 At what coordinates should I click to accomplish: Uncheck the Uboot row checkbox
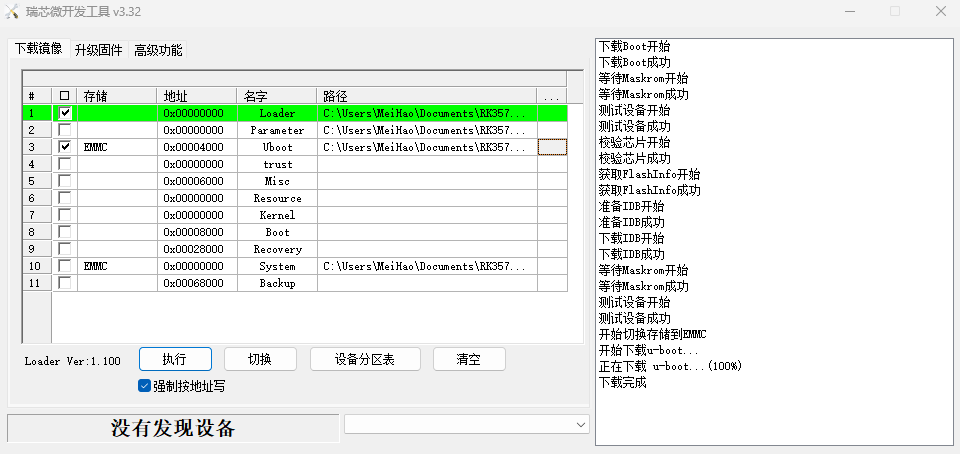click(x=65, y=147)
